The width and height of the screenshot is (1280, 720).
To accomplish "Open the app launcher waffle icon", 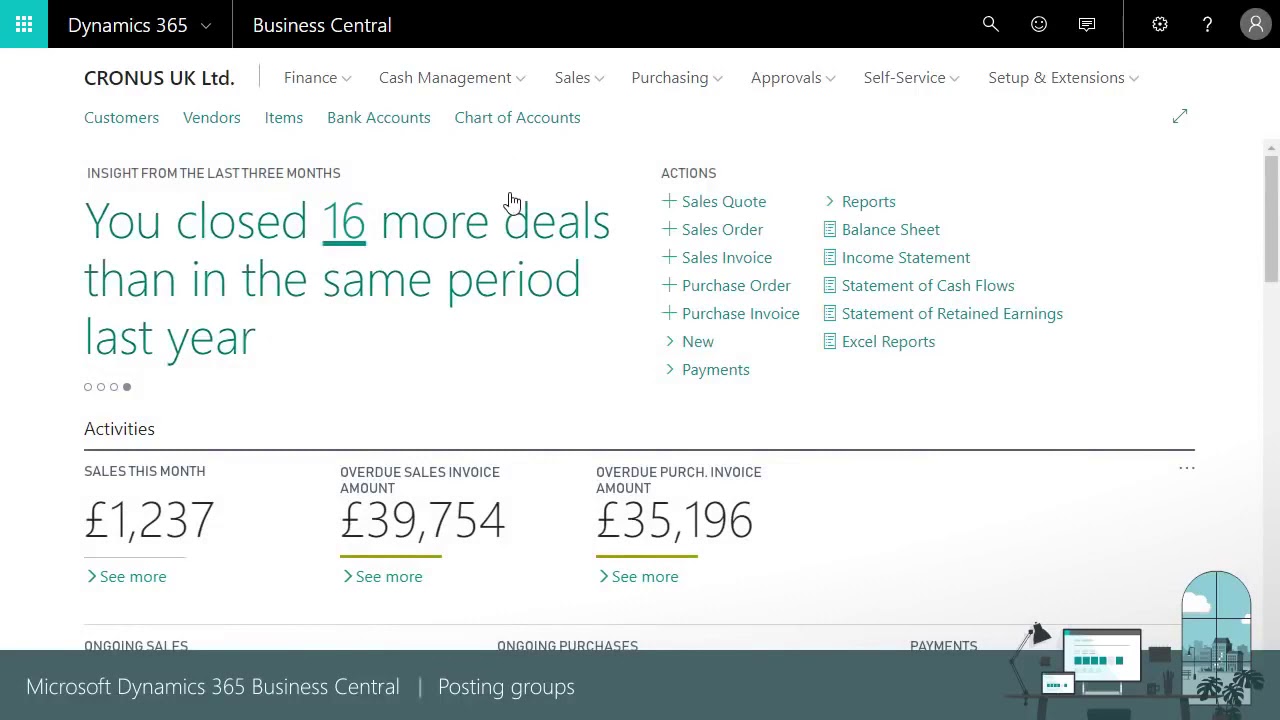I will pos(24,24).
